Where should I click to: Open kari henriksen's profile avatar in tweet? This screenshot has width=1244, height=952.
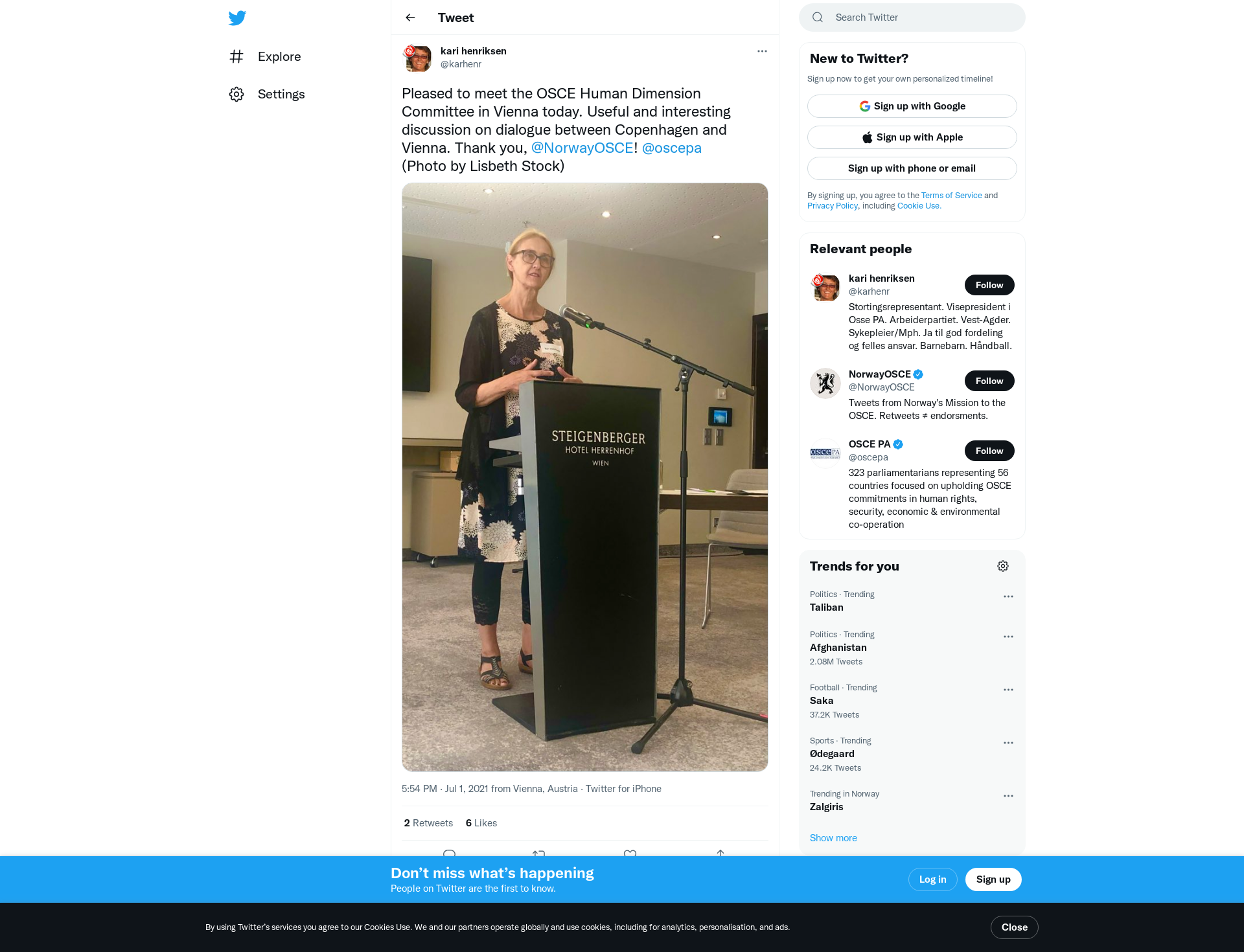[x=418, y=58]
